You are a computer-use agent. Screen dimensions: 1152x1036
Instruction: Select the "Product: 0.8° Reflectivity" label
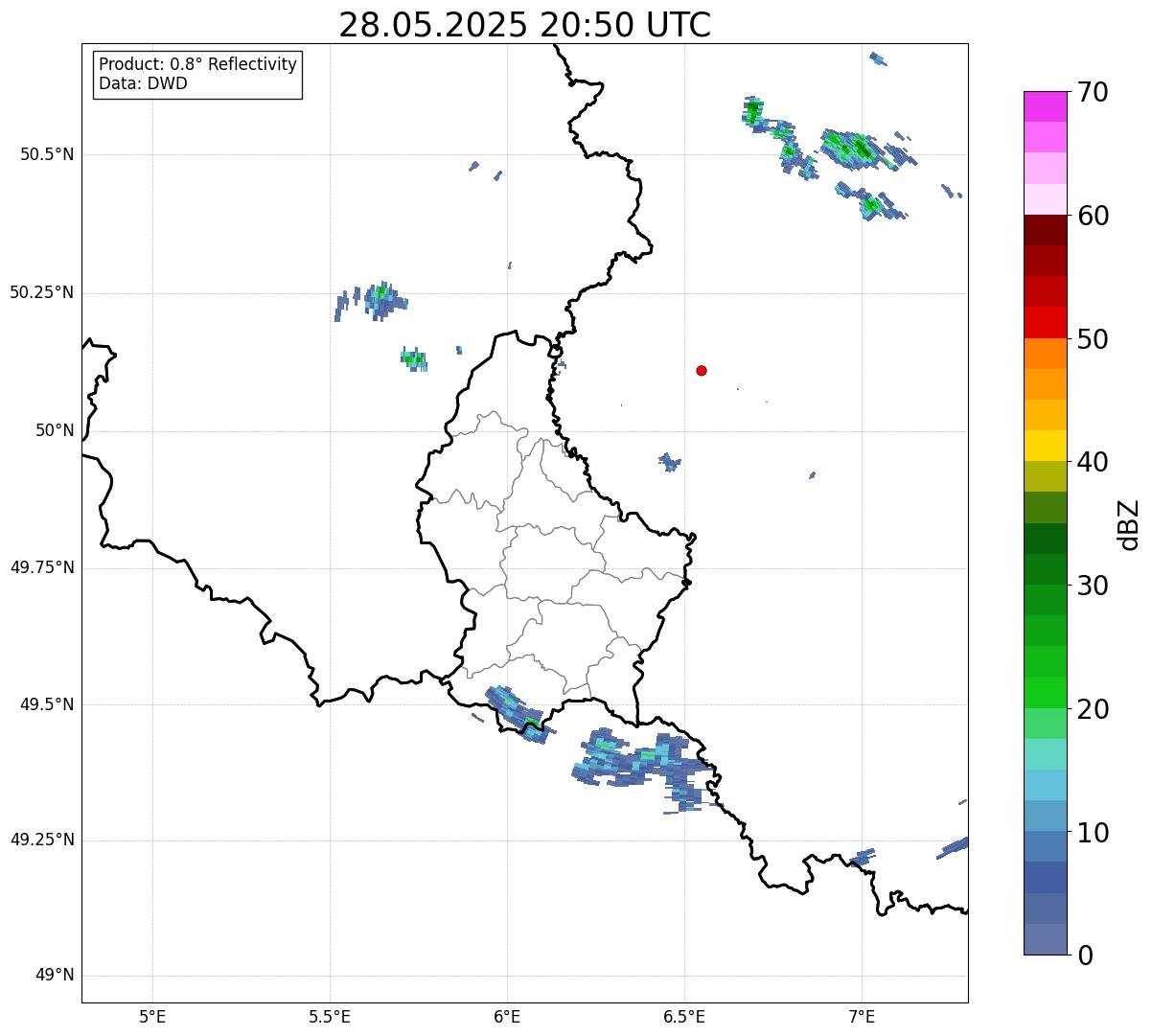pos(198,64)
